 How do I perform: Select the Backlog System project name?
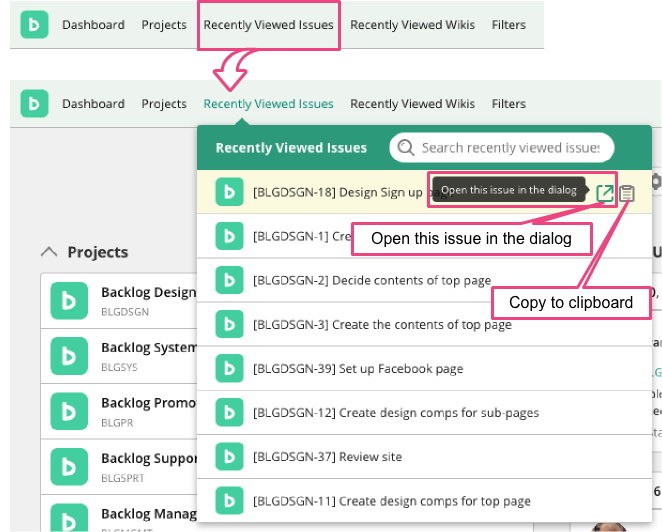click(x=149, y=347)
